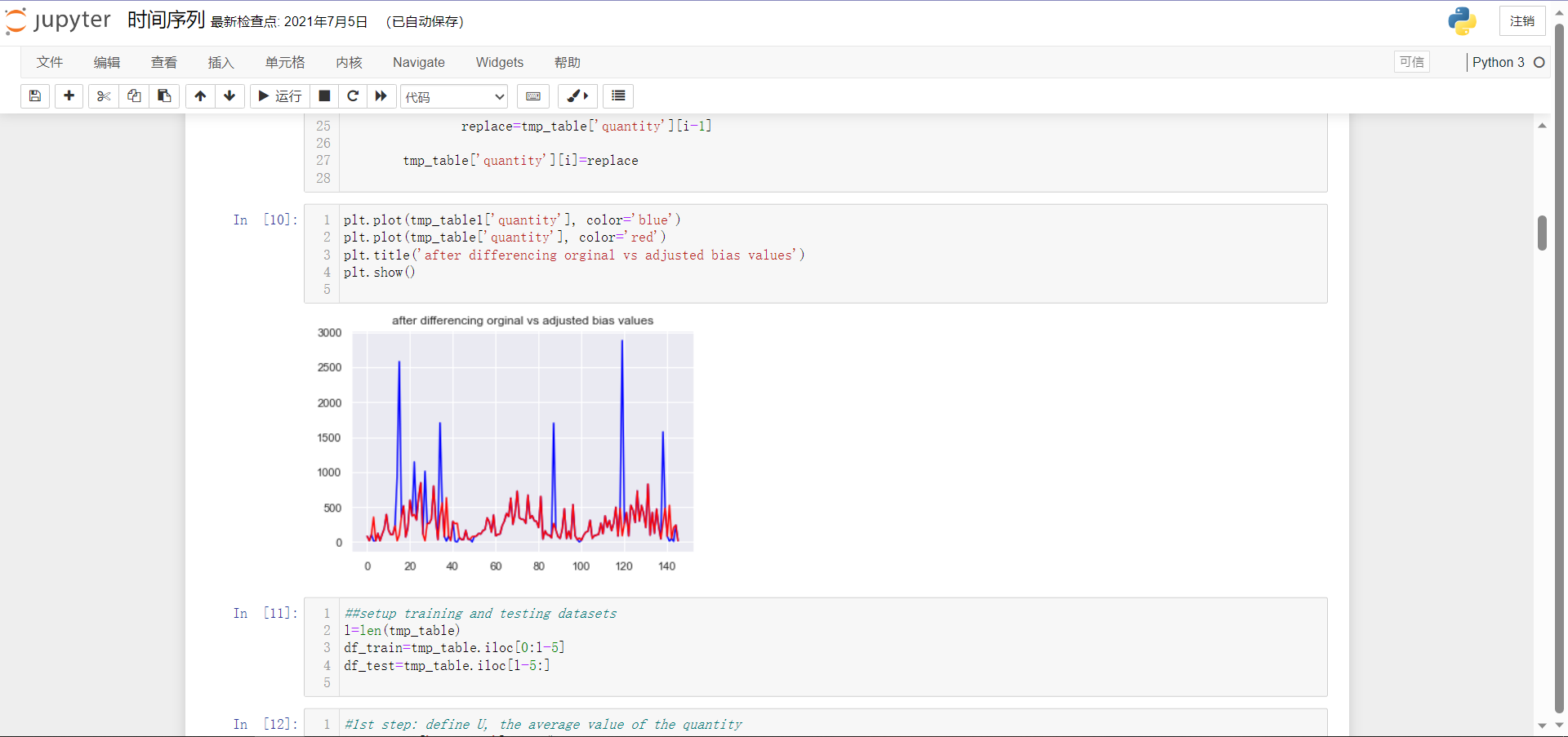Viewport: 1568px width, 737px height.
Task: Move selected cell down arrow
Action: coord(229,96)
